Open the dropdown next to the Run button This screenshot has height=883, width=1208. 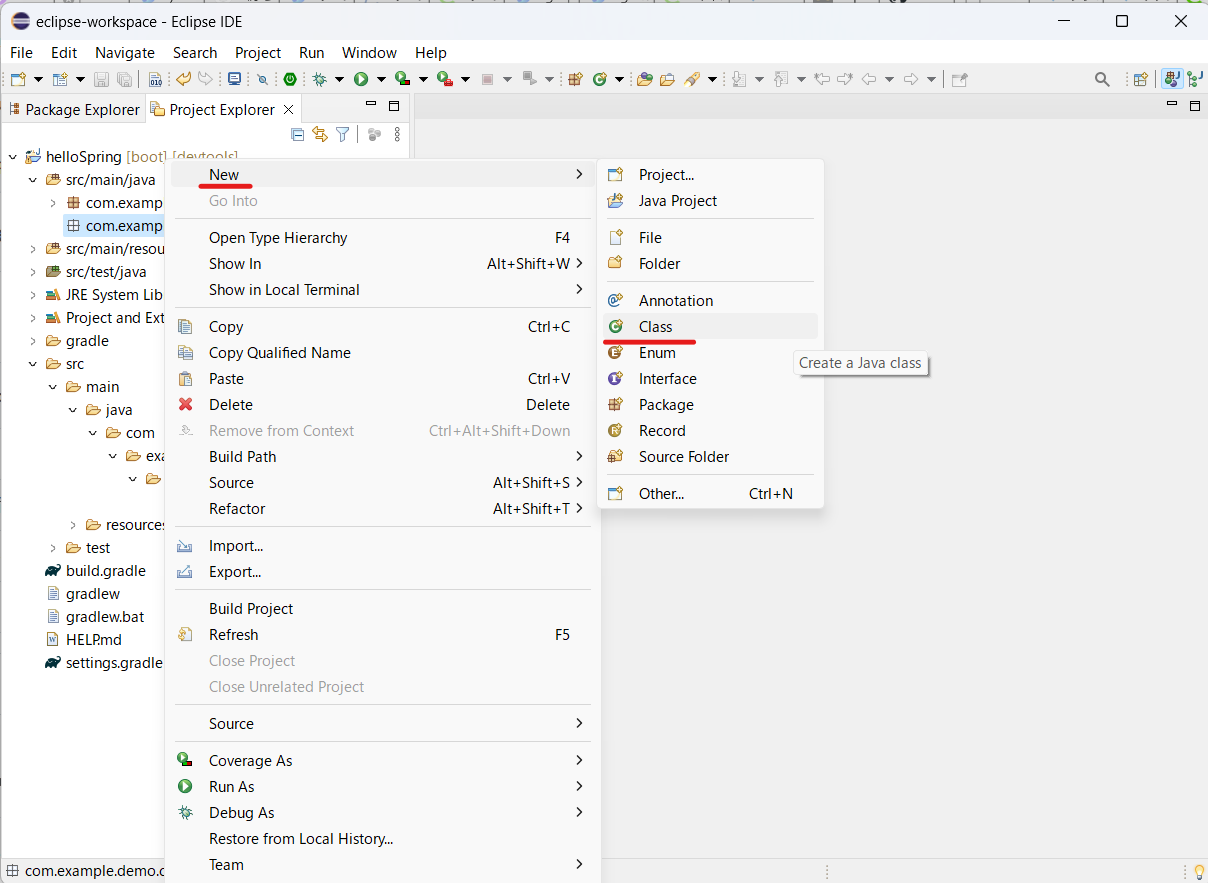[x=382, y=78]
